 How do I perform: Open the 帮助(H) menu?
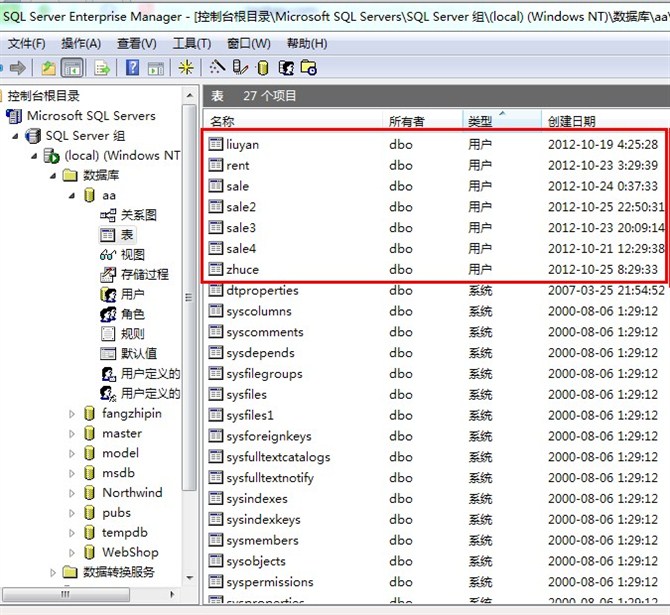click(x=307, y=44)
